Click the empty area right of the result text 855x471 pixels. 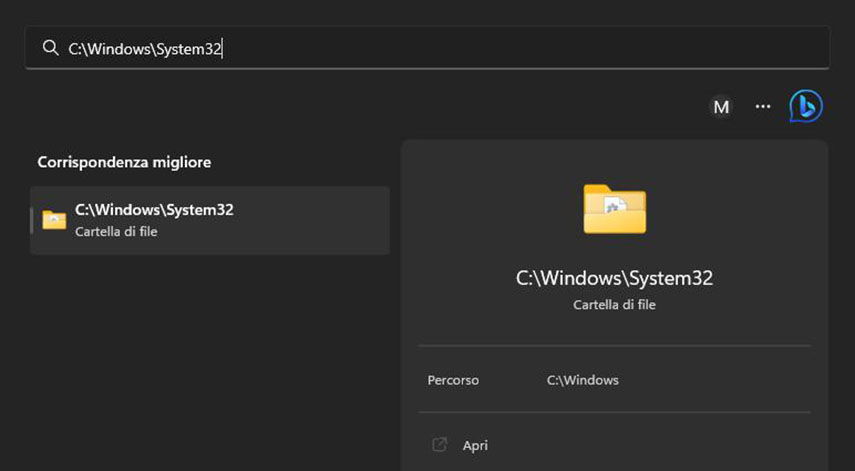click(320, 220)
